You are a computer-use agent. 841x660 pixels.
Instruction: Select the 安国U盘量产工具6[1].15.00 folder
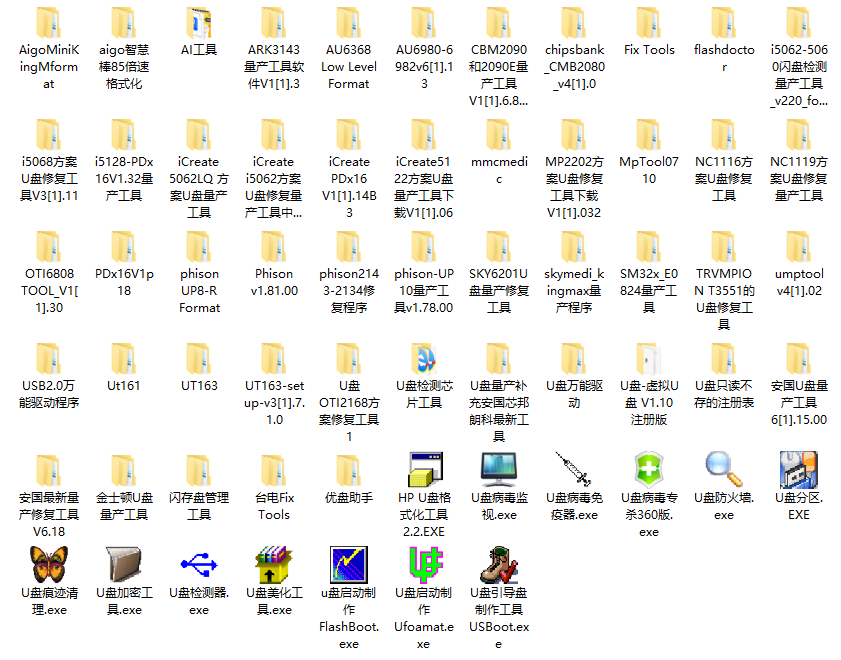[799, 358]
